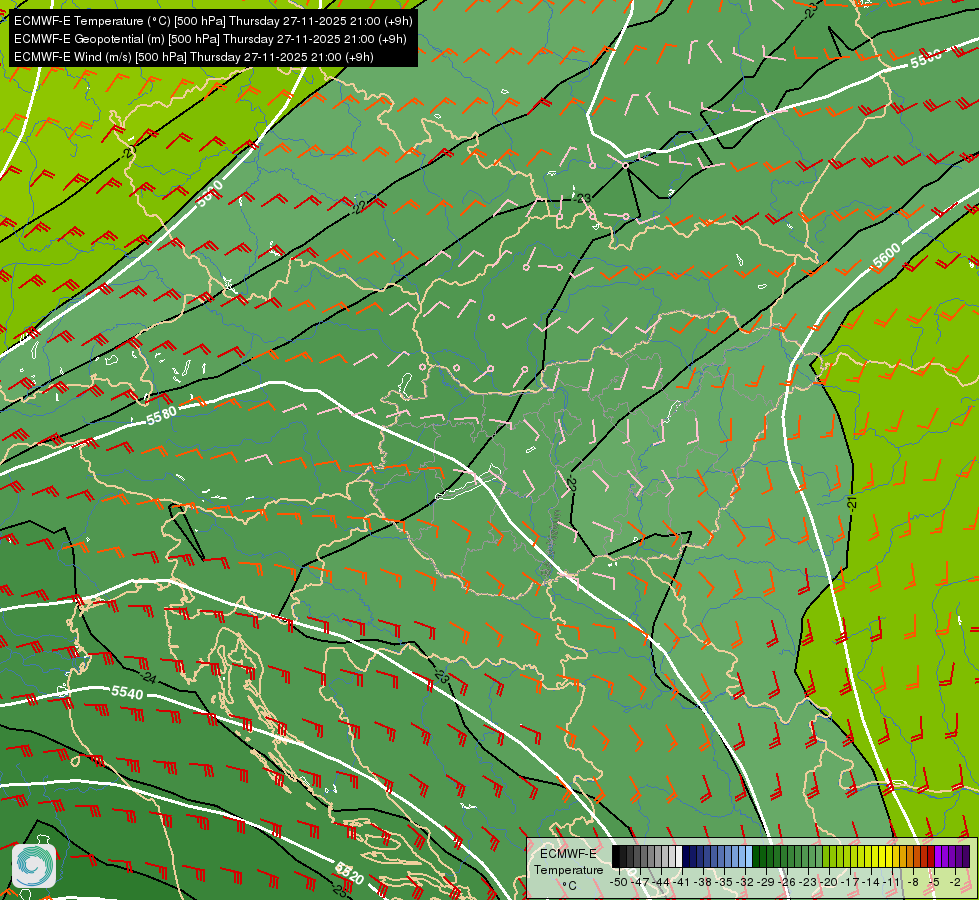Viewport: 979px width, 900px height.
Task: Click the black swatch above the -50 label
Action: point(616,856)
